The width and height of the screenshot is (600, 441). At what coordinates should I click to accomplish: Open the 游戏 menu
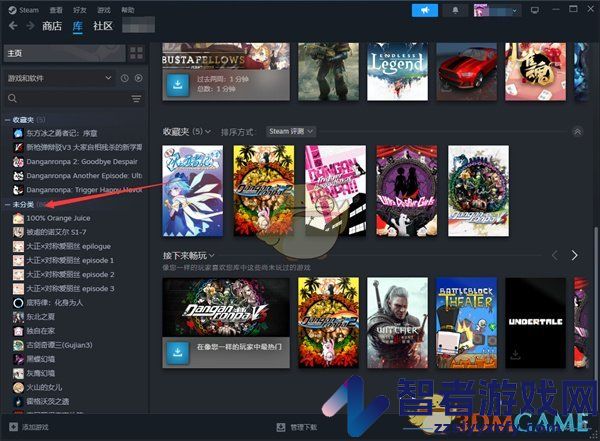coord(103,10)
